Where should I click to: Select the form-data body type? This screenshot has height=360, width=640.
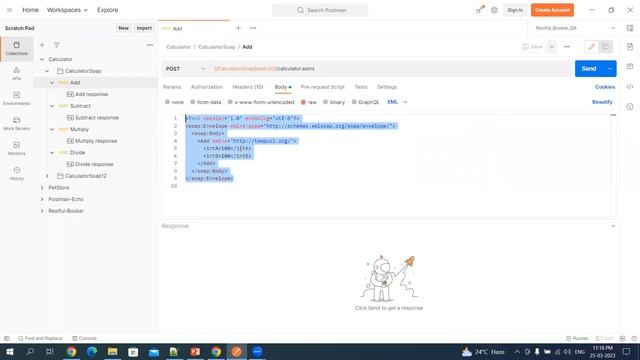pyautogui.click(x=206, y=102)
